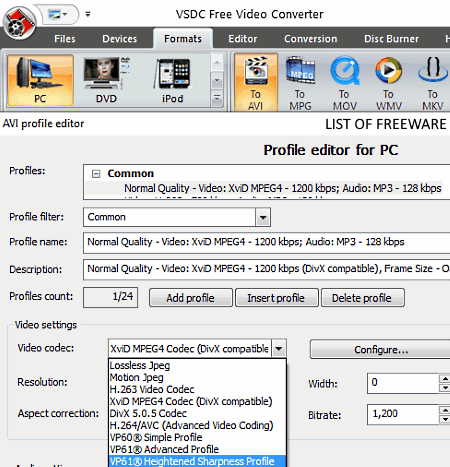Select VP60 Simple Profile option
Image resolution: width=450 pixels, height=467 pixels.
click(197, 438)
